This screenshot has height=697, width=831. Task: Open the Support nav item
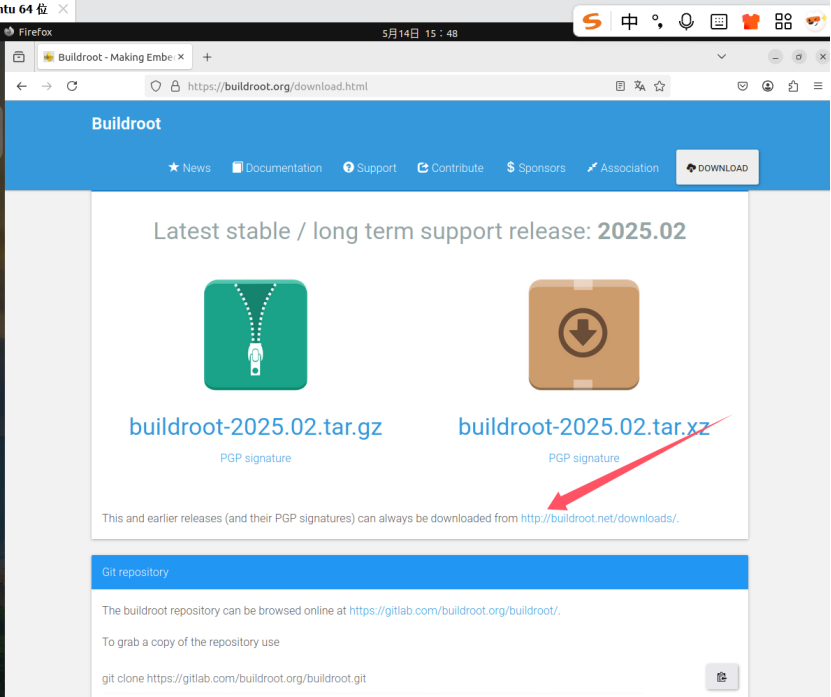369,168
